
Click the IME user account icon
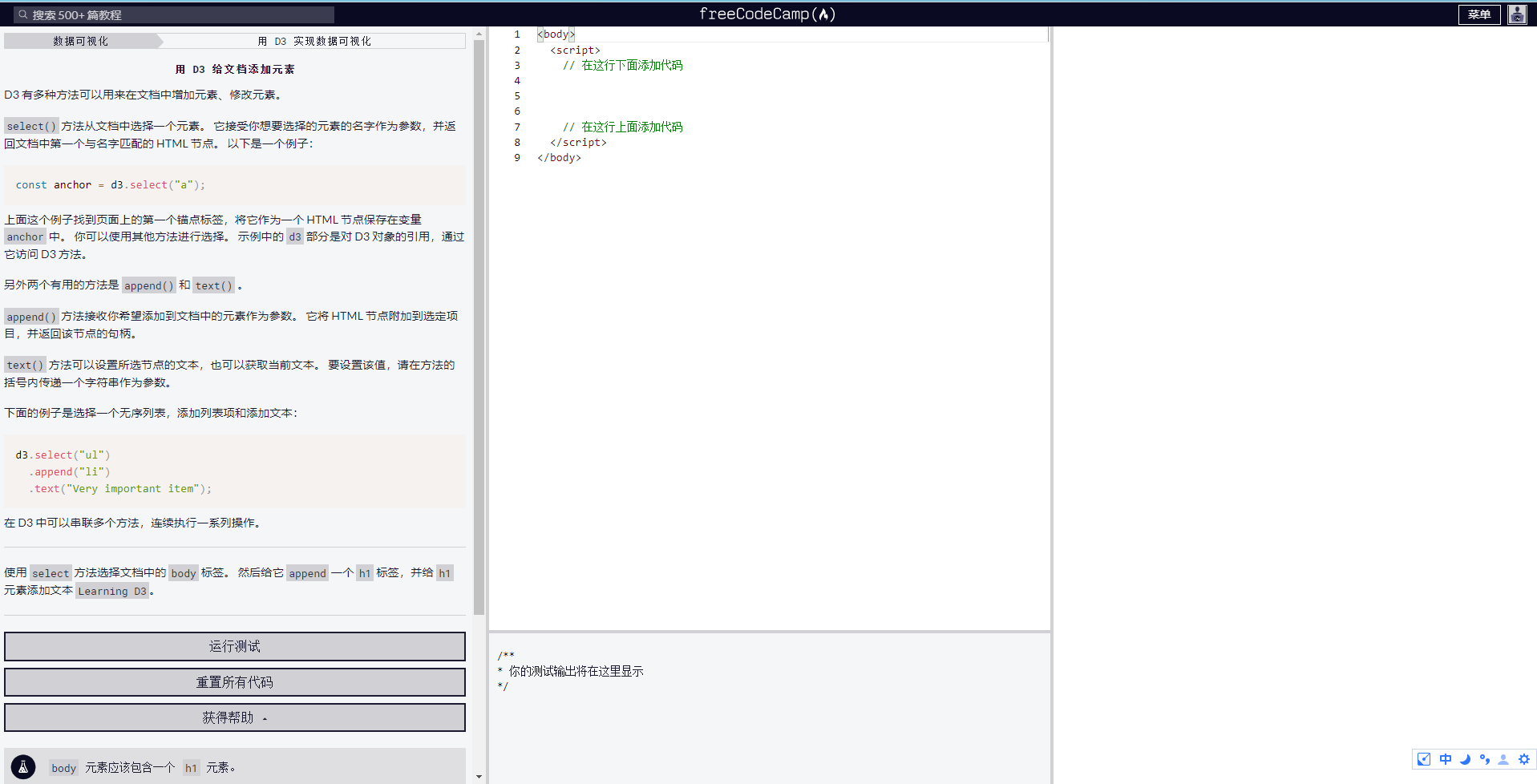coord(1503,759)
